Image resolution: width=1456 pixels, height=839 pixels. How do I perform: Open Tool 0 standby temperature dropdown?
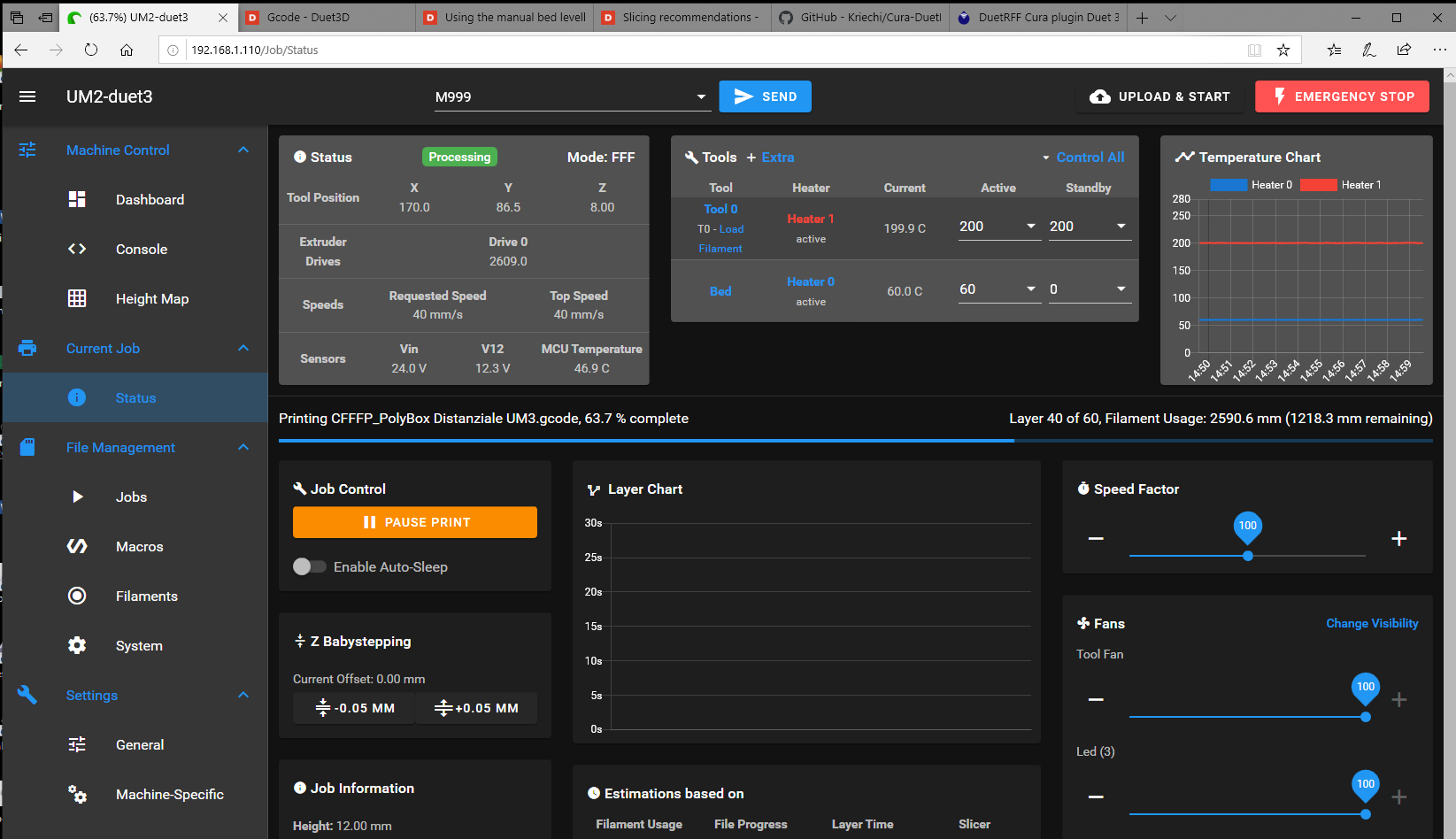click(x=1121, y=226)
